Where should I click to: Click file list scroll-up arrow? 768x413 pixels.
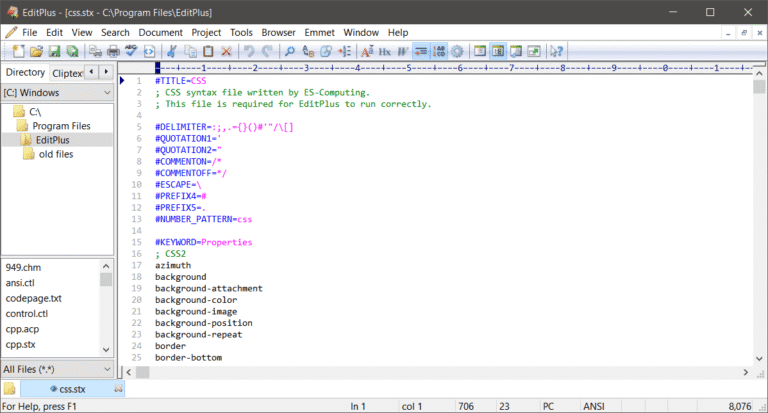[106, 266]
